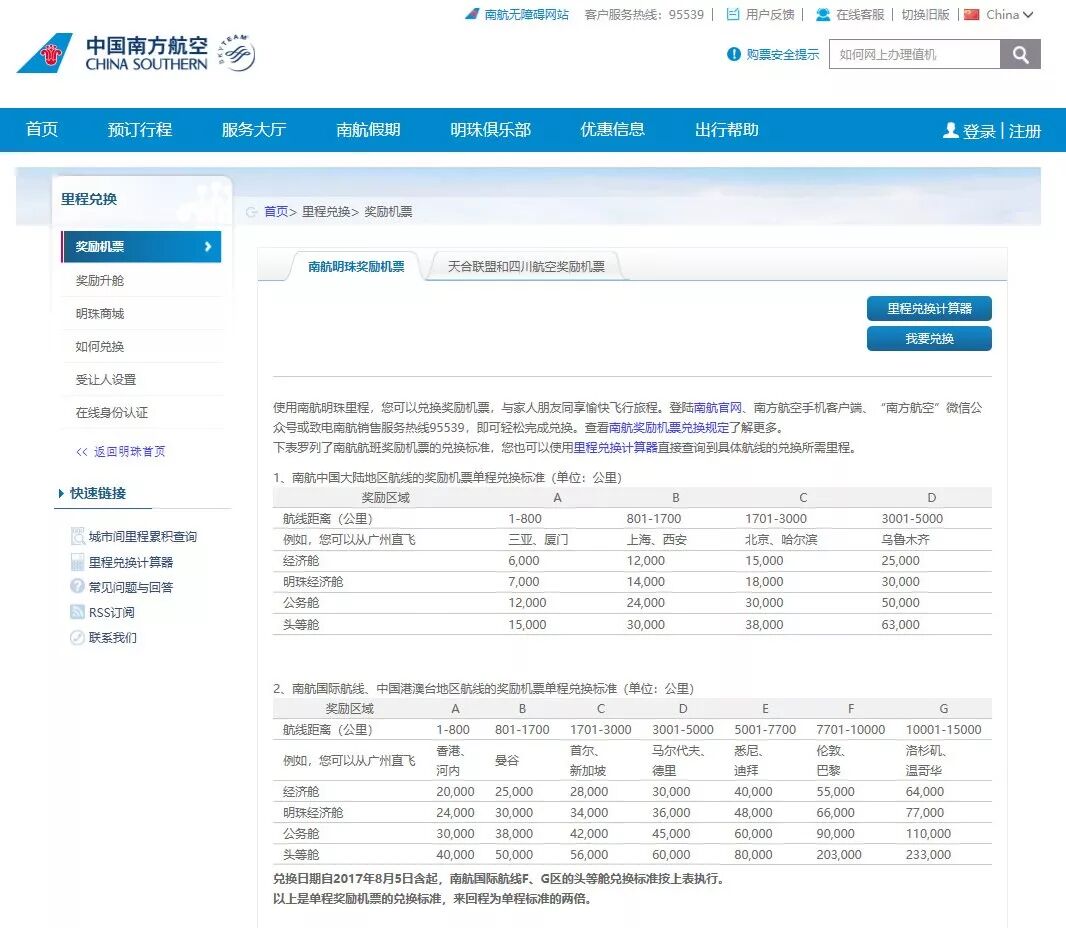Click 切换旧版 link
Viewport: 1066px width, 928px height.
(925, 14)
